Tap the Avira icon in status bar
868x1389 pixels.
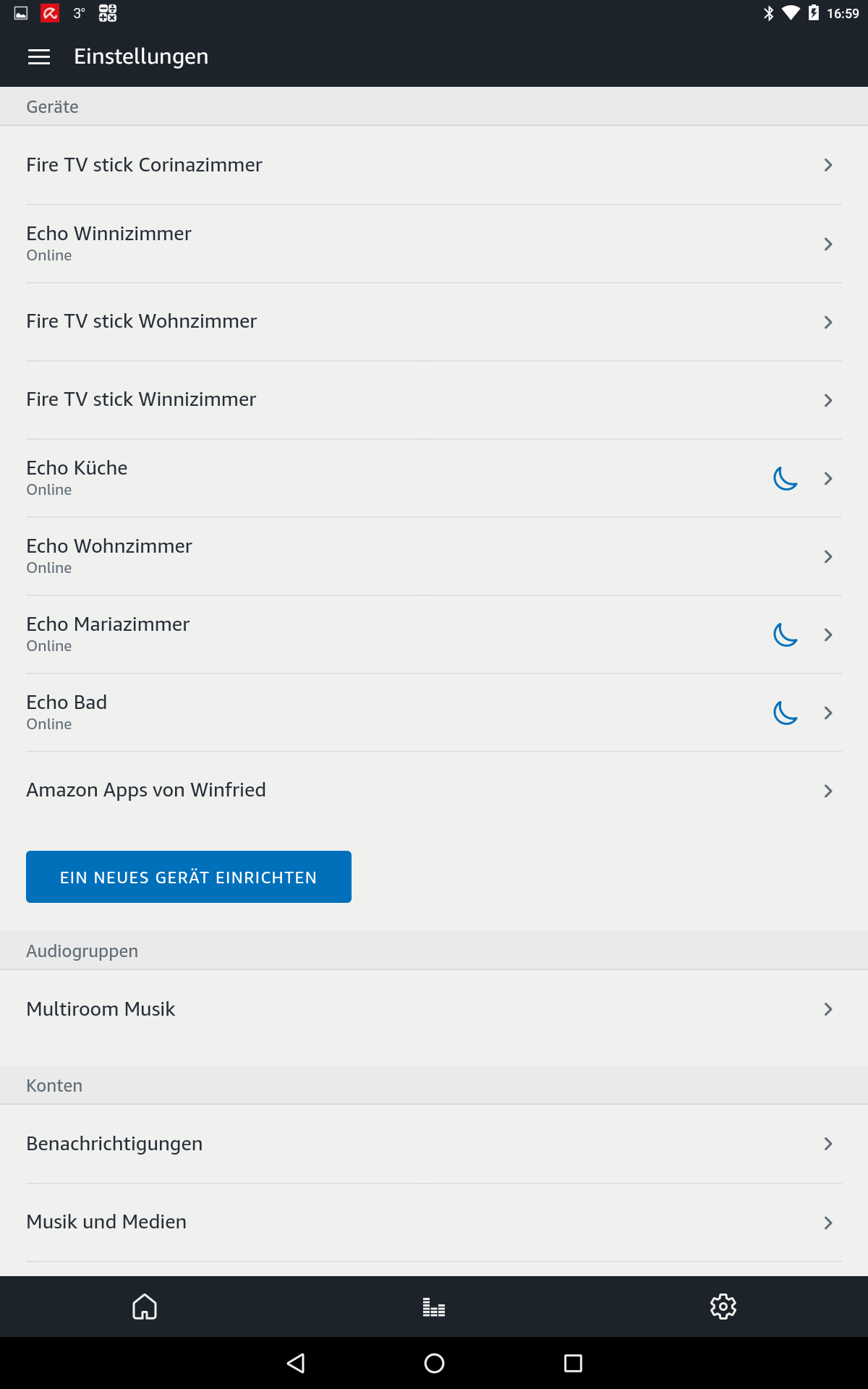click(50, 13)
